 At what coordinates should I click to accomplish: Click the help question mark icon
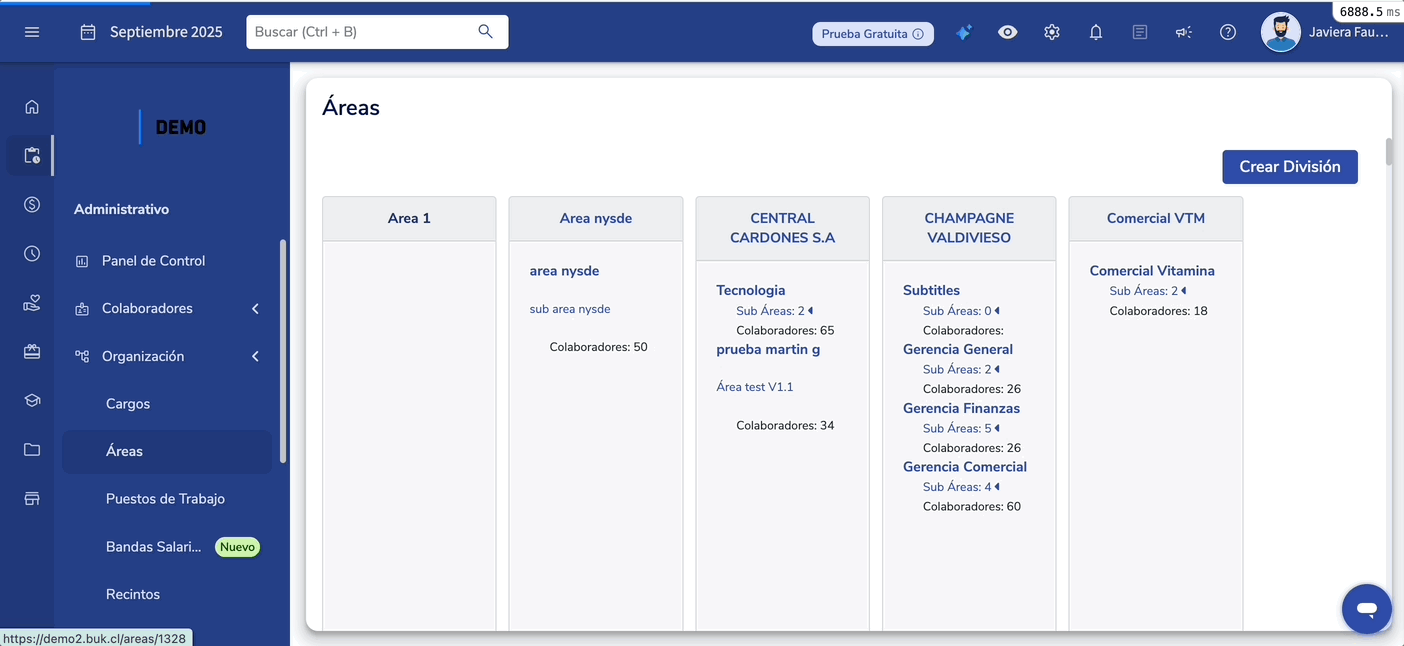click(x=1228, y=32)
